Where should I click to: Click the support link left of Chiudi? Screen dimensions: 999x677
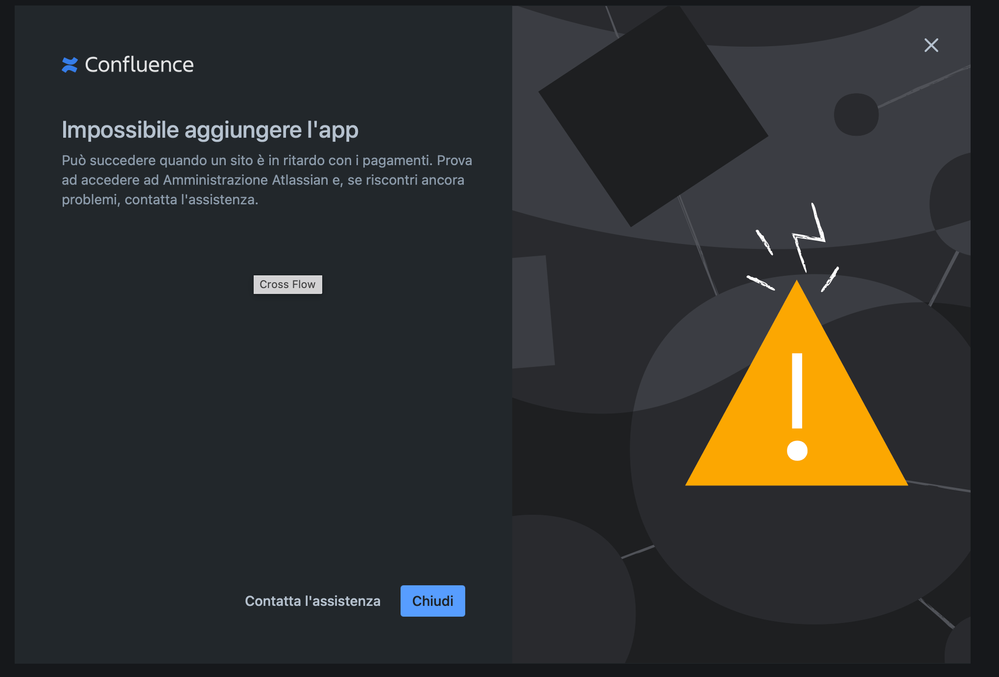312,601
